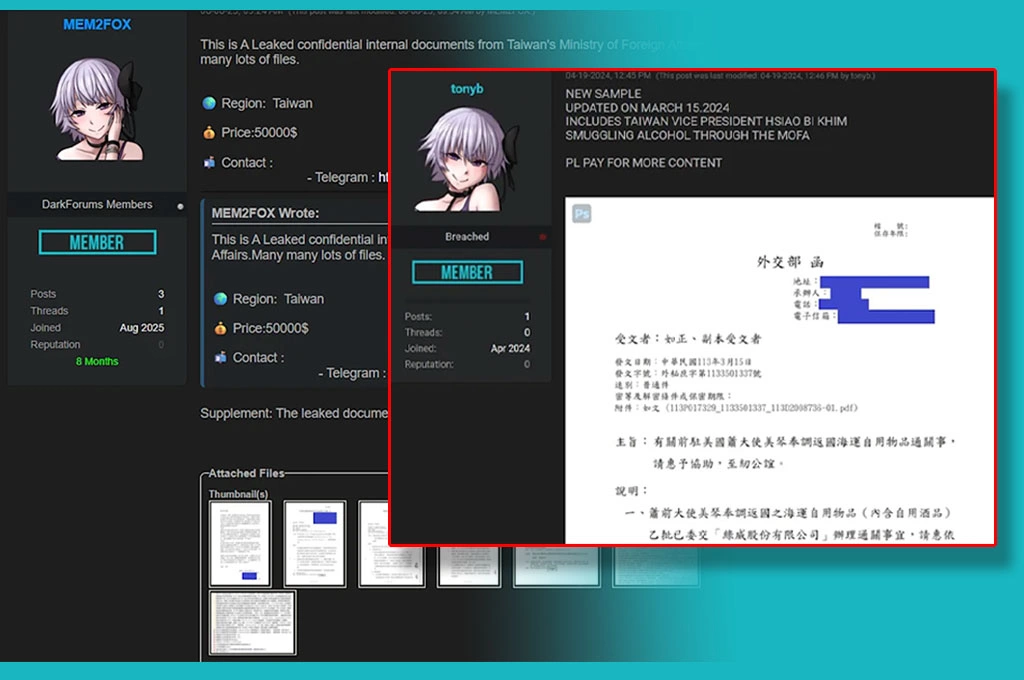The image size is (1024, 680).
Task: Click 'Reputation:' row in tonyb's stats
Action: coord(467,364)
